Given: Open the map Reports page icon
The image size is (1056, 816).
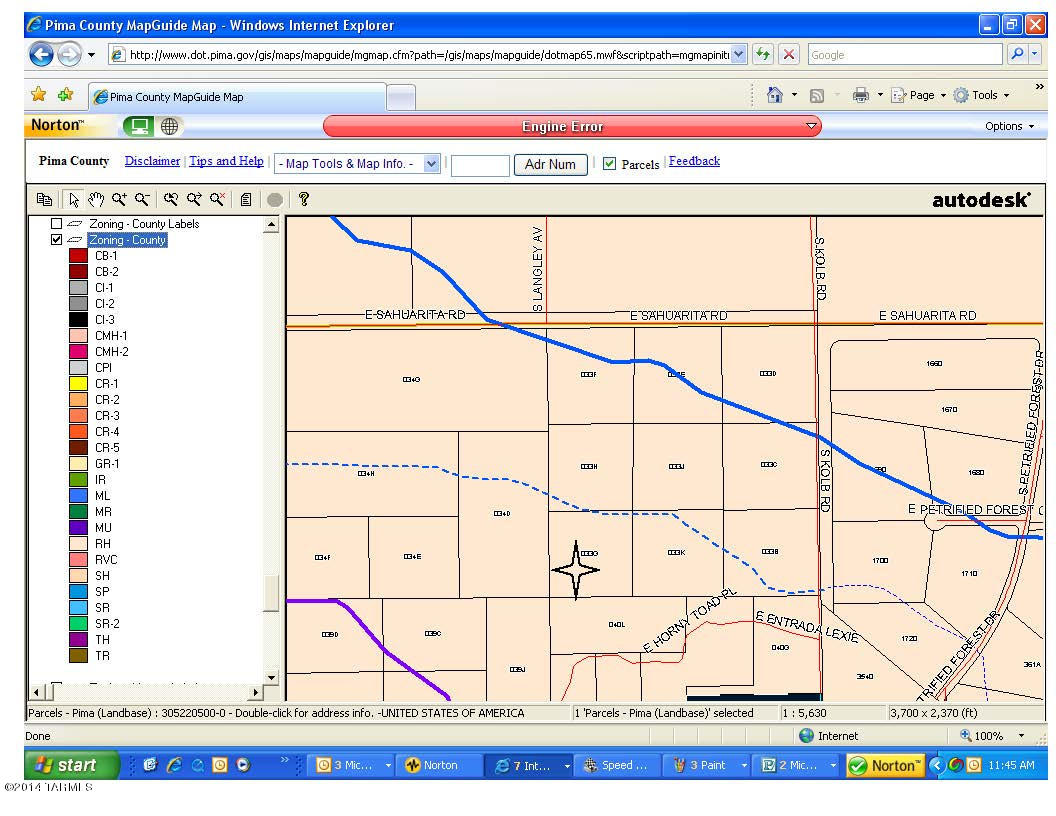Looking at the screenshot, I should coord(246,199).
